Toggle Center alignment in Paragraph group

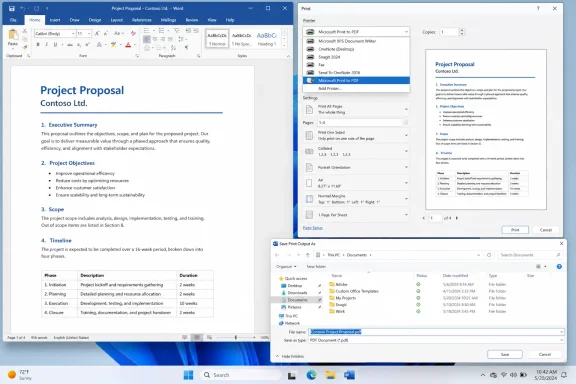pos(155,39)
